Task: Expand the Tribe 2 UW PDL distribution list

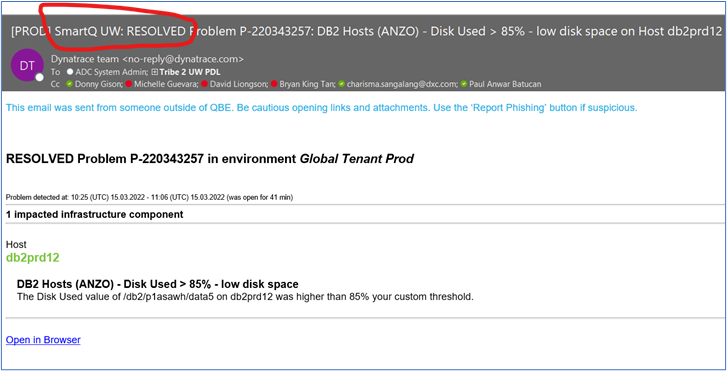Action: pyautogui.click(x=155, y=72)
